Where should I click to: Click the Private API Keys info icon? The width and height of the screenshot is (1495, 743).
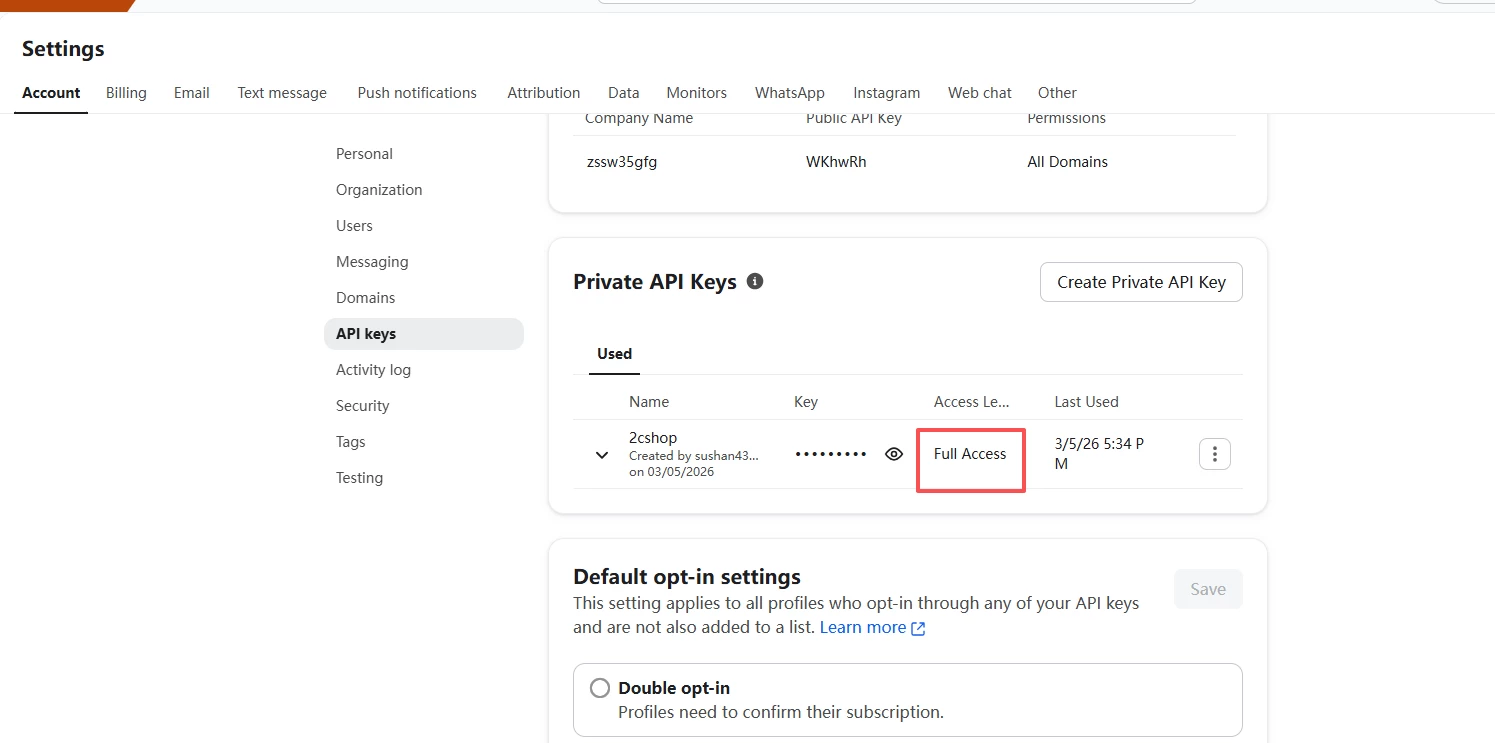pos(755,282)
